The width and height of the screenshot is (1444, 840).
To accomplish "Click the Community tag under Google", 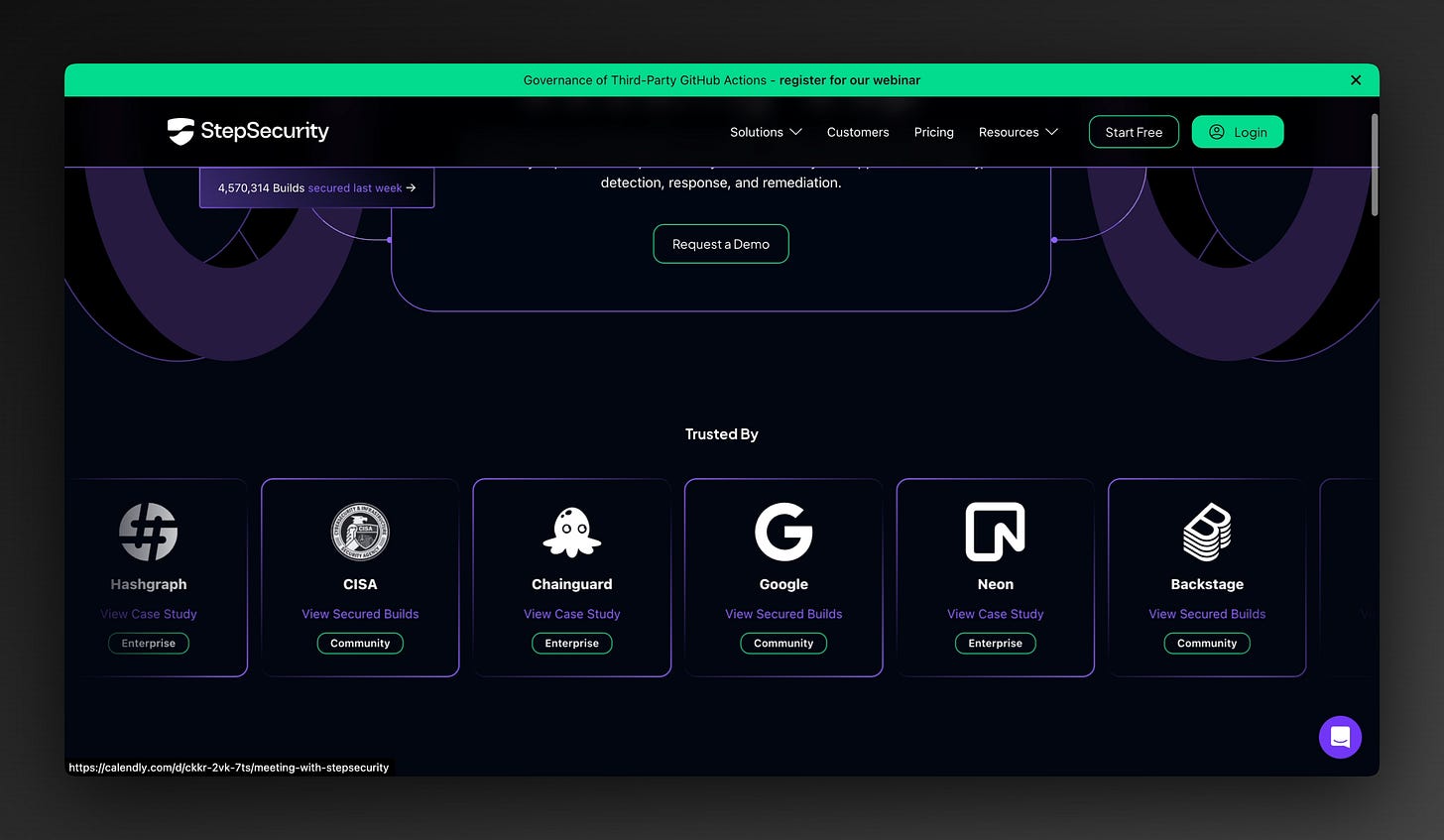I will pos(783,644).
